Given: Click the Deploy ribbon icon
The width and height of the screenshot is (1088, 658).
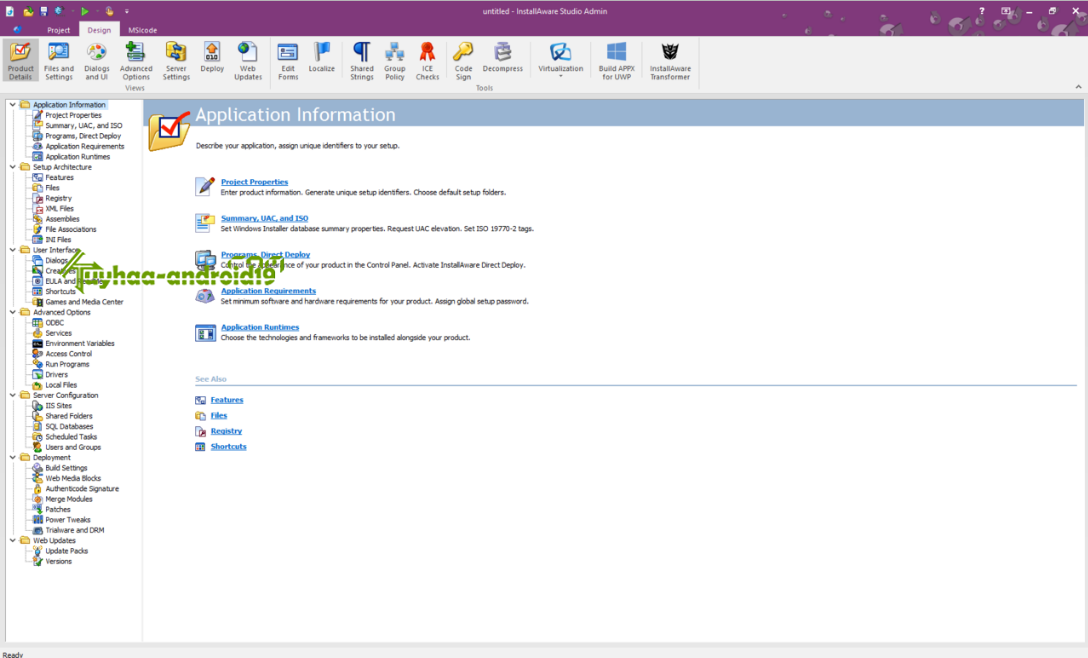Looking at the screenshot, I should coord(212,57).
